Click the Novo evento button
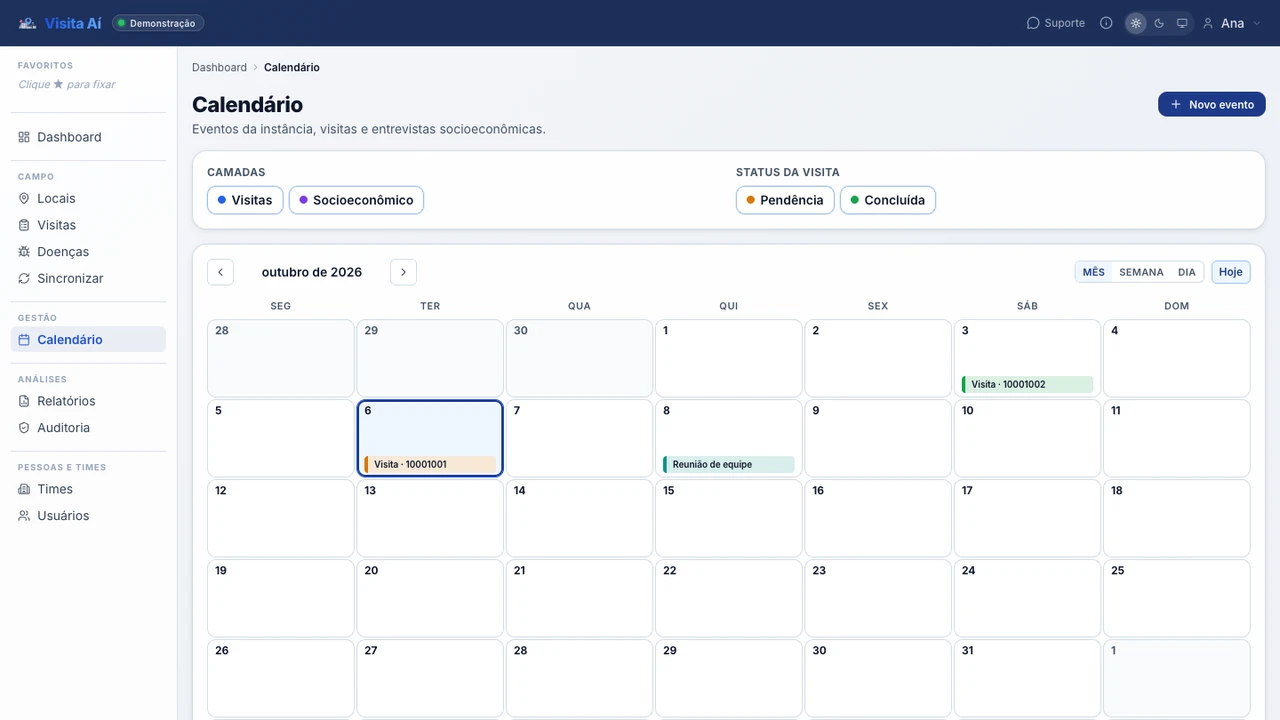1280x720 pixels. coord(1212,104)
